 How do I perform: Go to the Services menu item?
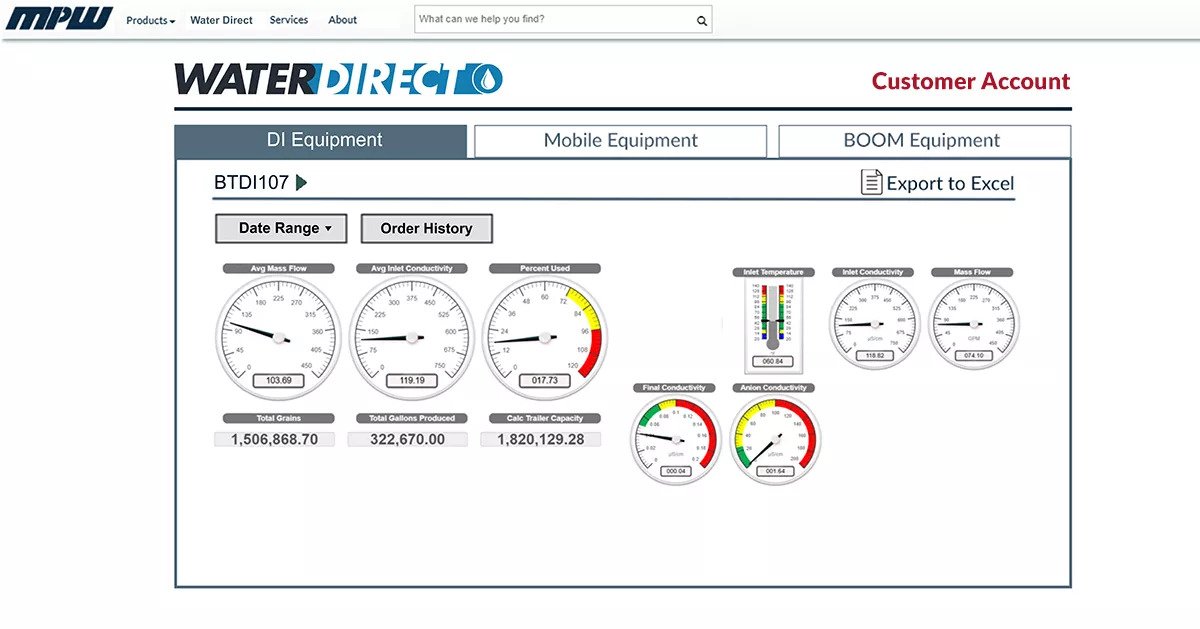click(x=289, y=20)
